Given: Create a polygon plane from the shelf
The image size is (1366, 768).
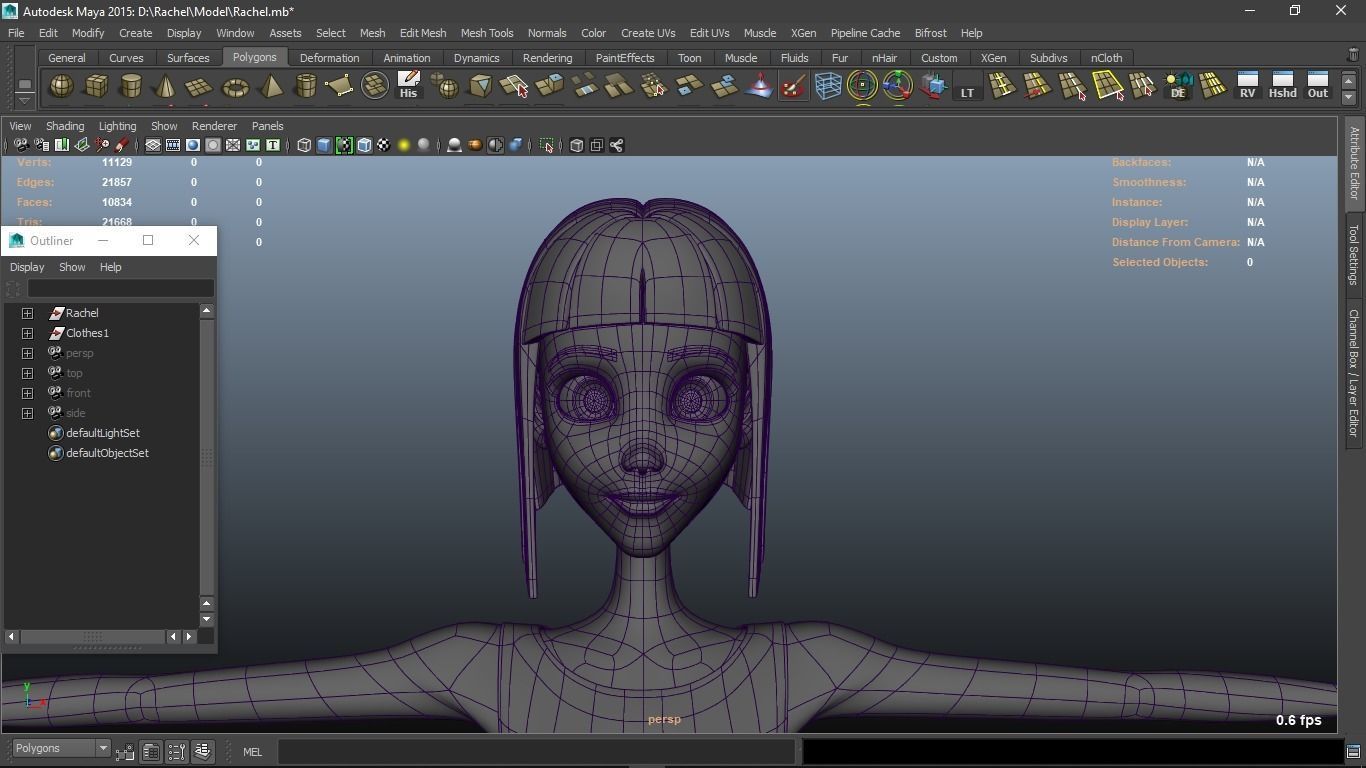Looking at the screenshot, I should (200, 87).
